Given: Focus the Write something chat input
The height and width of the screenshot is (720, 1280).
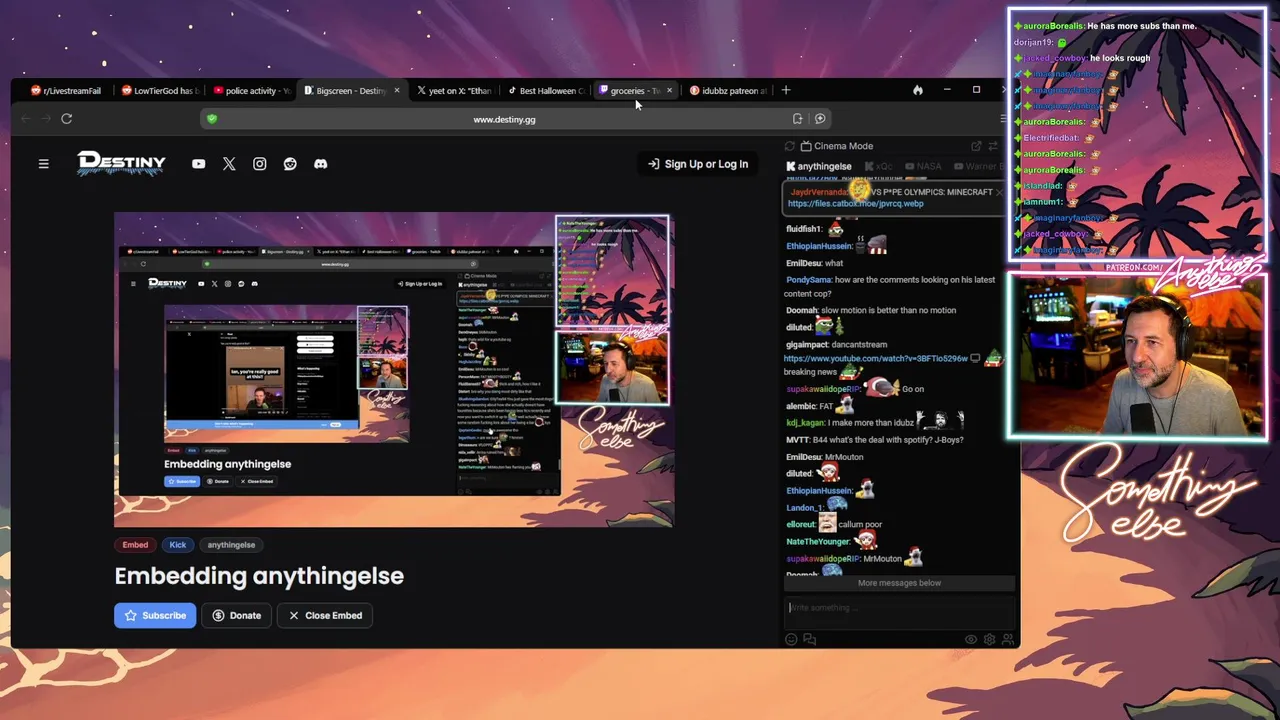Looking at the screenshot, I should (x=899, y=608).
